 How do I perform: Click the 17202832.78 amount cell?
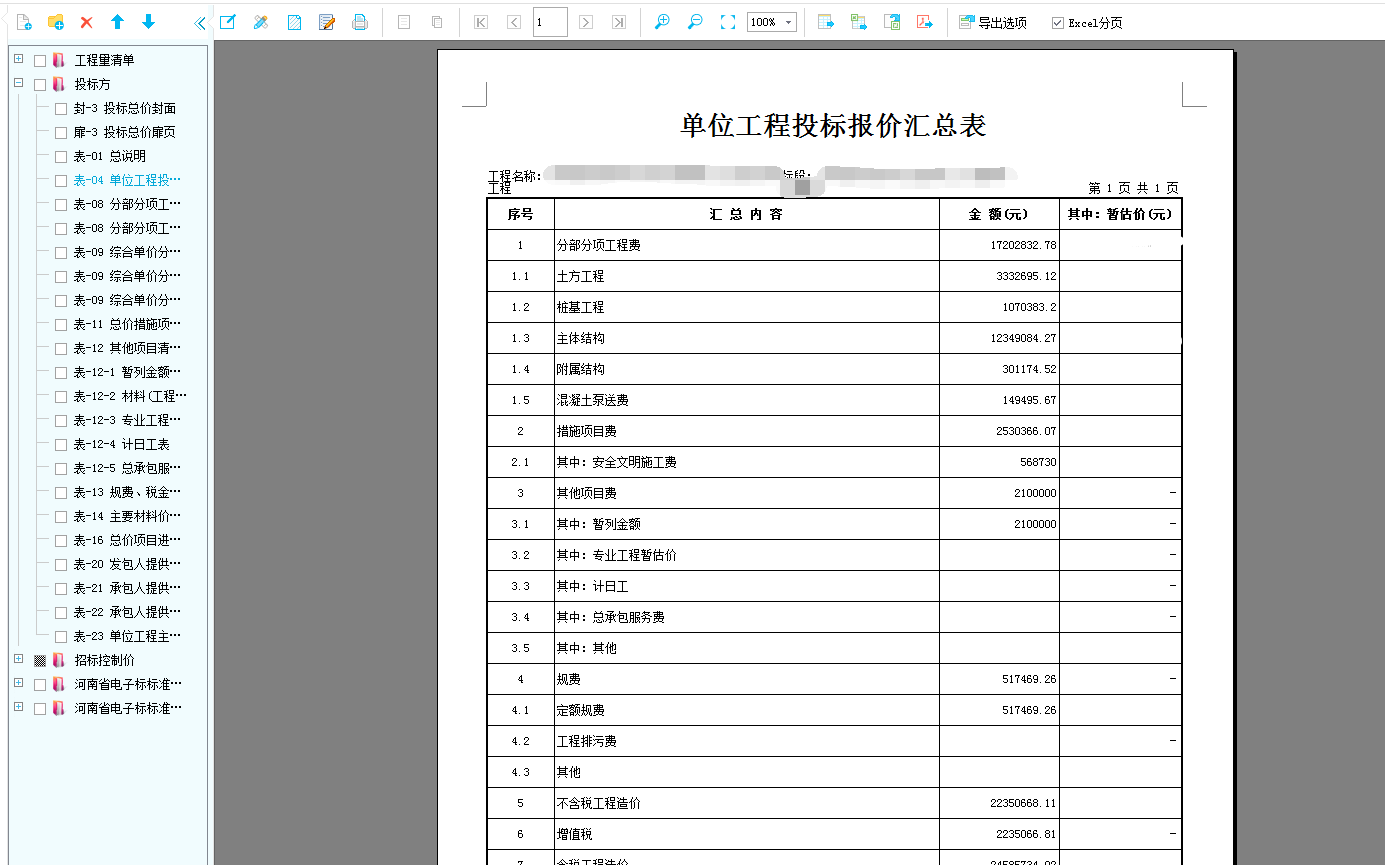tap(999, 245)
